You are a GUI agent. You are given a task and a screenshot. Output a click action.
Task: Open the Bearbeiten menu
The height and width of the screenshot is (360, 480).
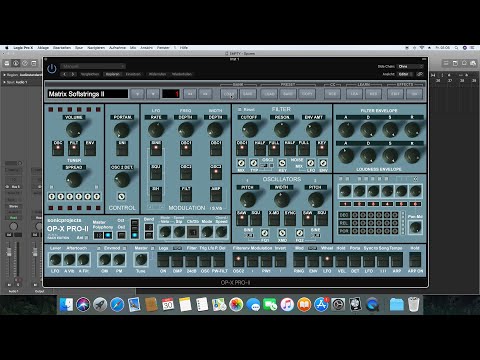click(62, 48)
